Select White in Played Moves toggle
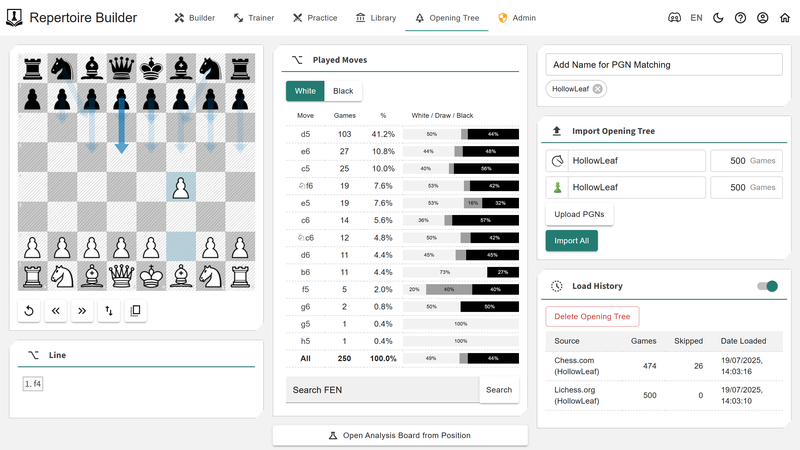The width and height of the screenshot is (800, 450). (x=305, y=91)
